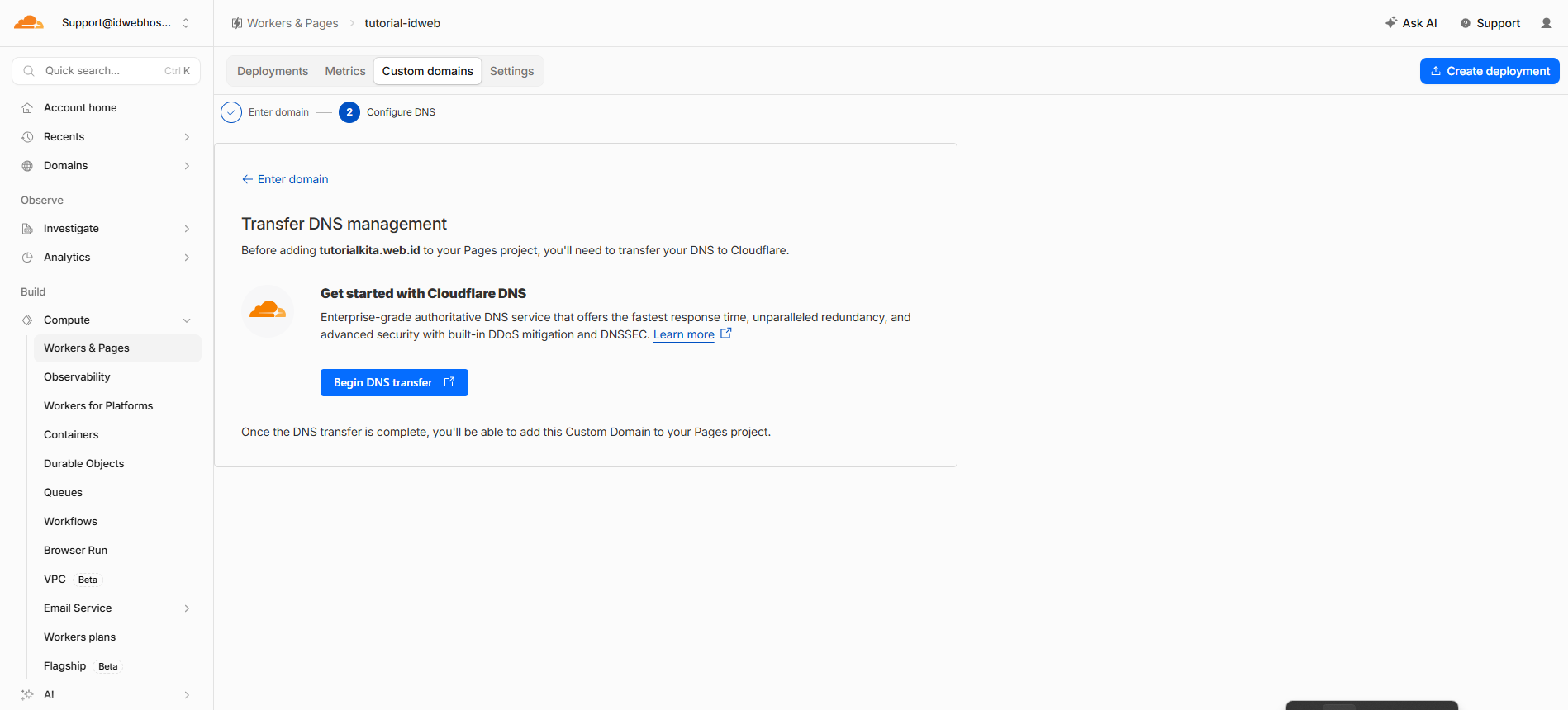Open the Learn more link
The image size is (1568, 710).
point(684,334)
